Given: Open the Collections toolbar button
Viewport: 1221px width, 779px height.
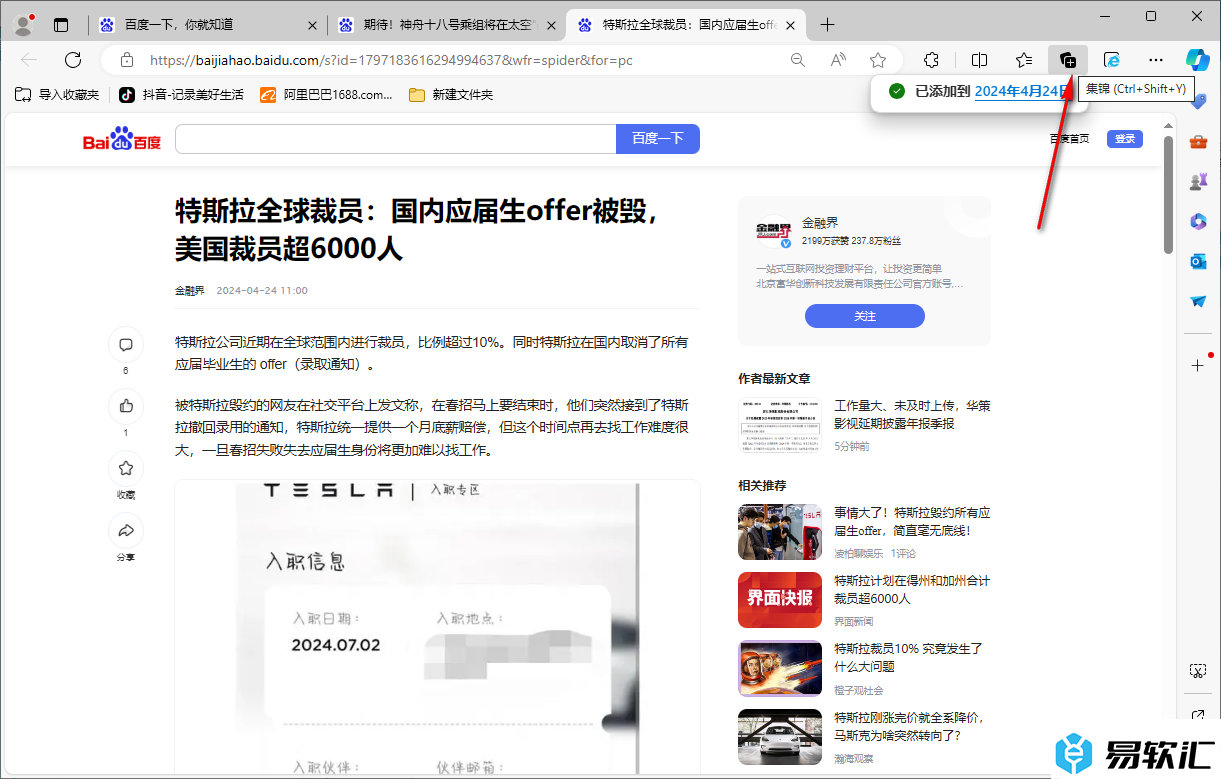Looking at the screenshot, I should (x=1068, y=60).
